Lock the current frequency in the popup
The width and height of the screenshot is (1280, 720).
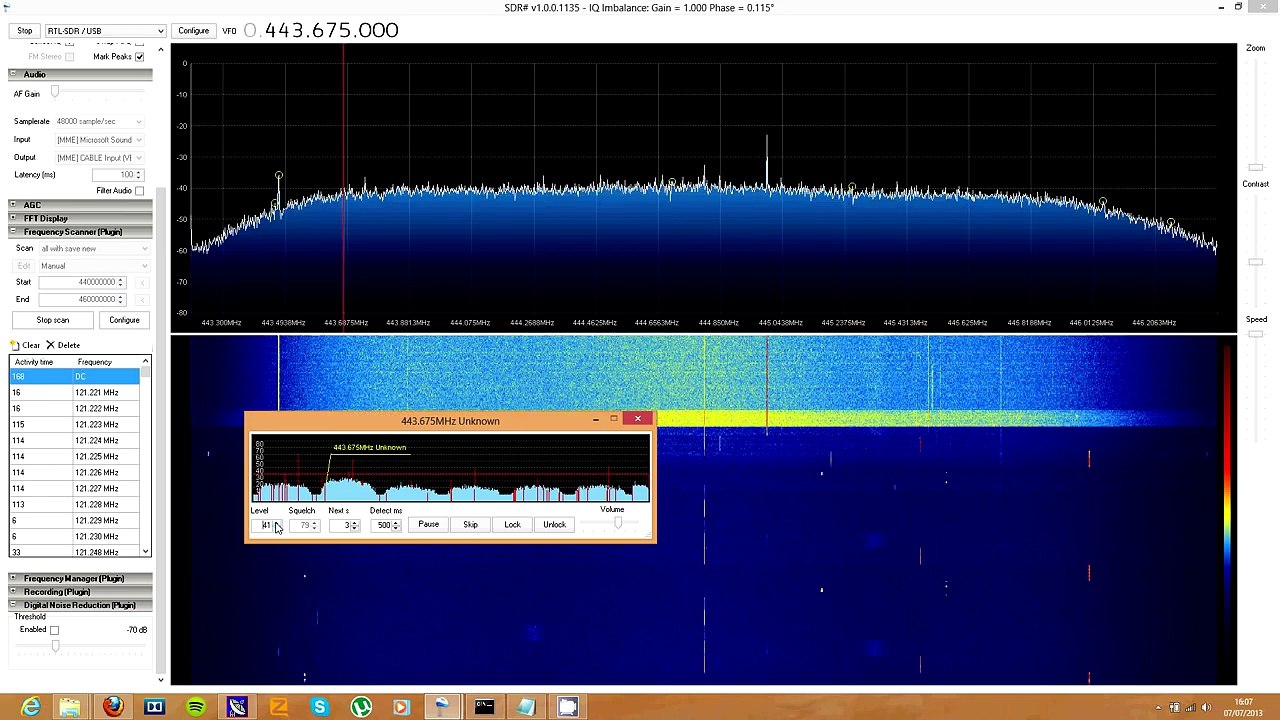point(512,525)
